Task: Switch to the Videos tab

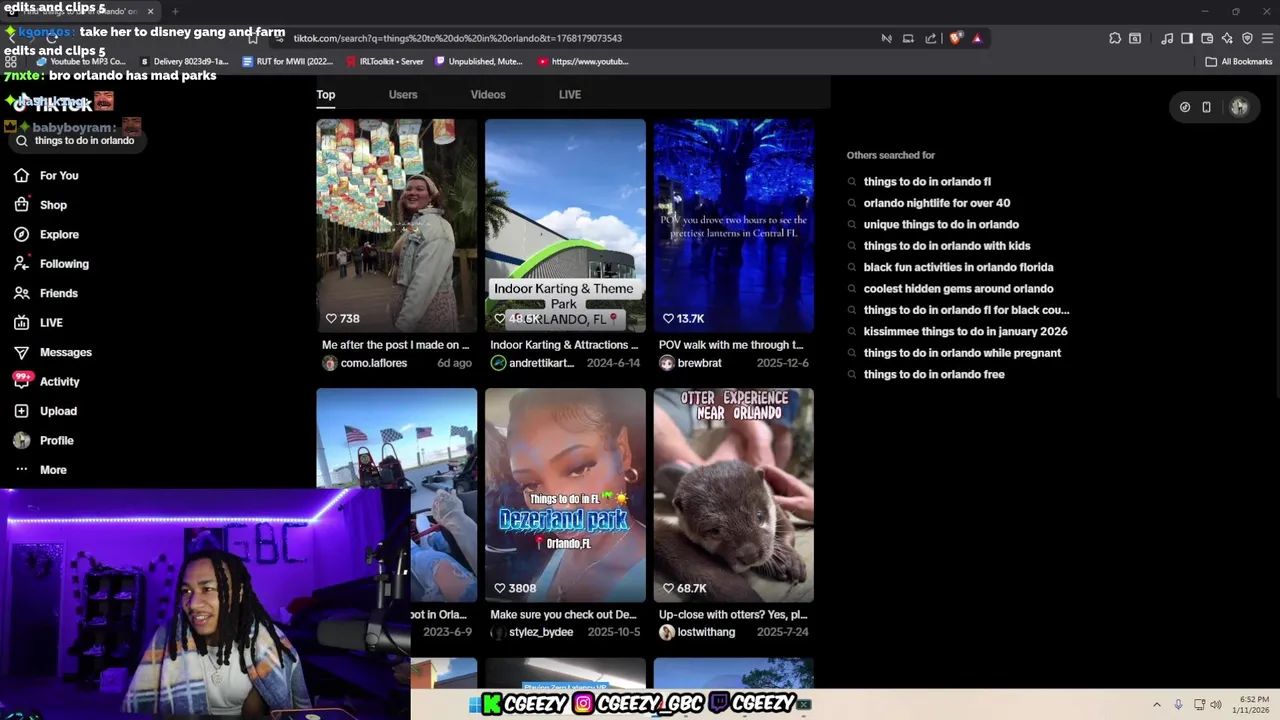Action: [488, 95]
